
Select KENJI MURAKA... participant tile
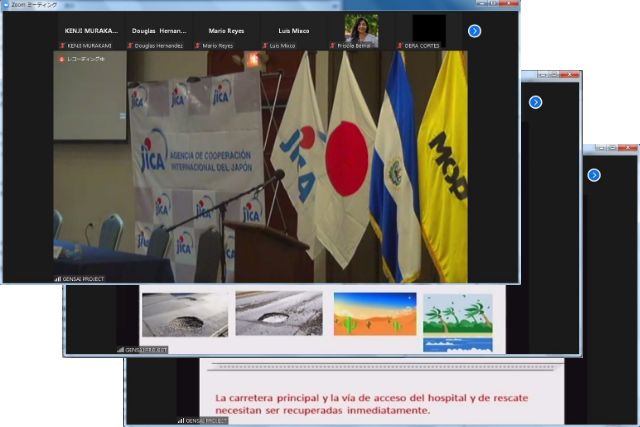(91, 31)
